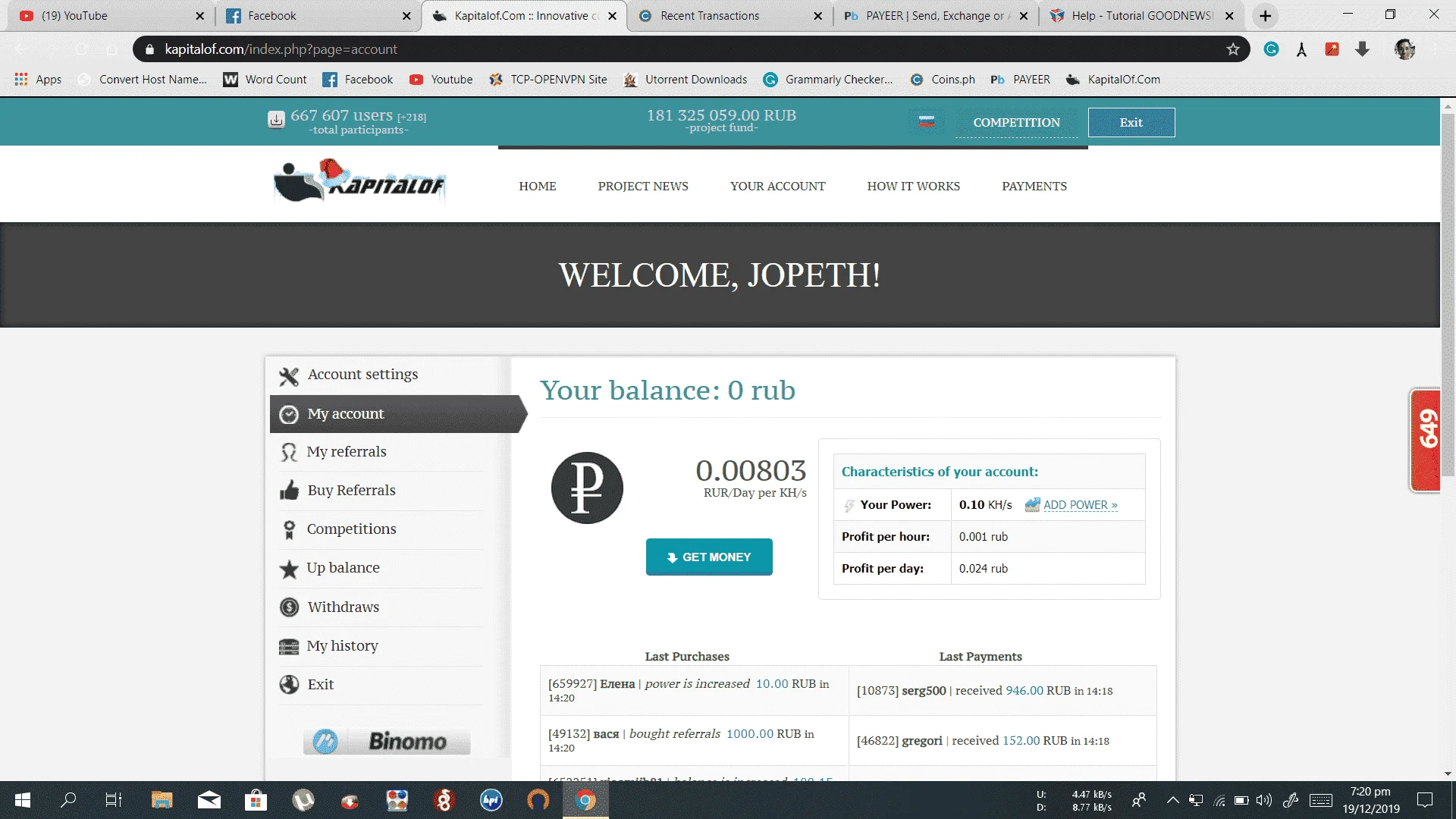Open Windows taskbar search

68,800
